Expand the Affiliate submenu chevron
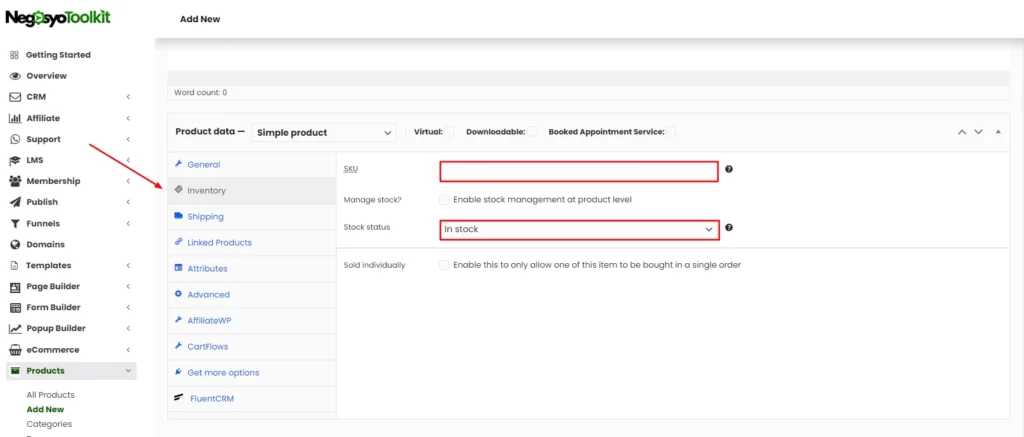Image resolution: width=1024 pixels, height=437 pixels. (129, 118)
